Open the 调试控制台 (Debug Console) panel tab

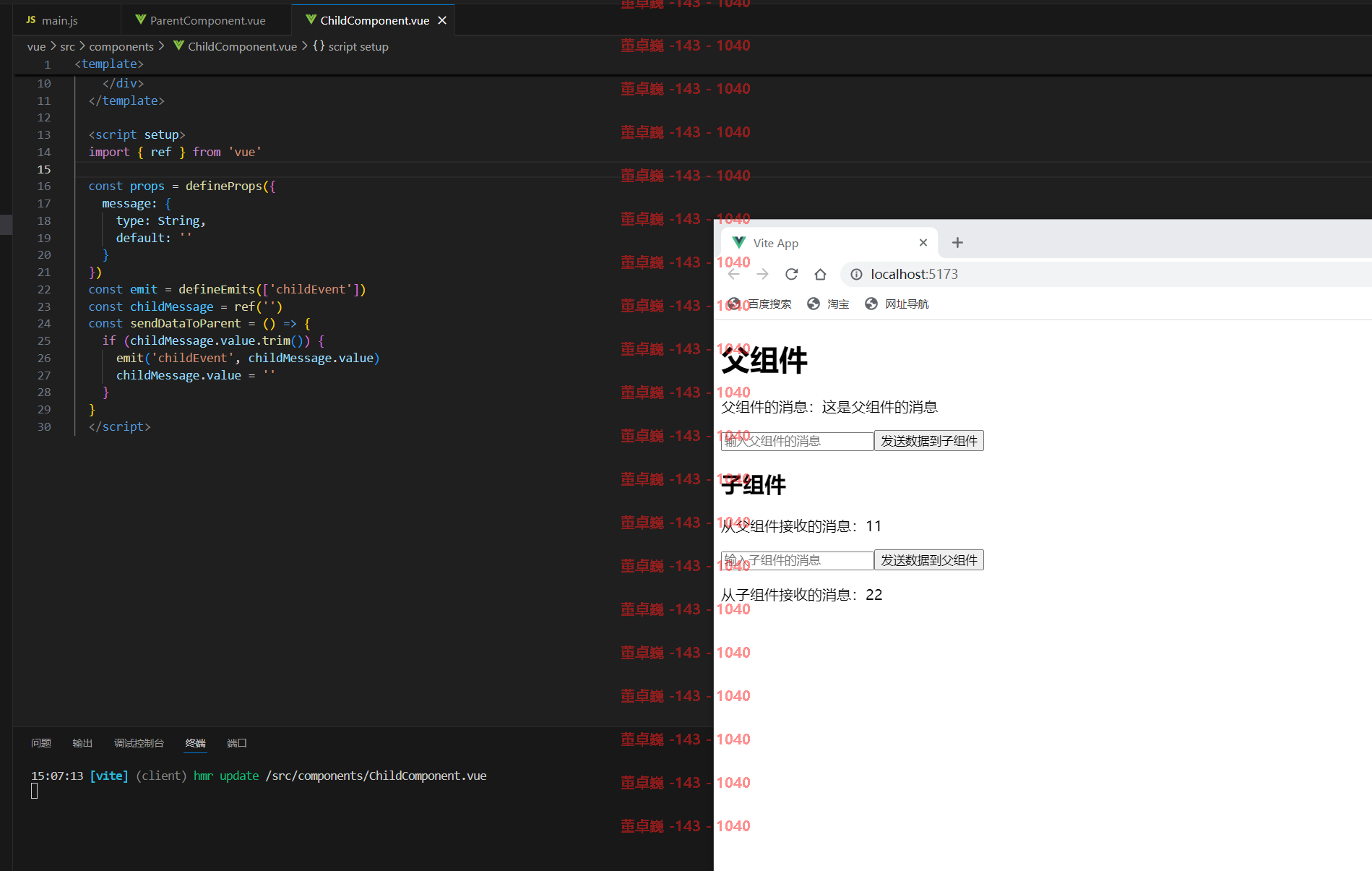pyautogui.click(x=139, y=743)
